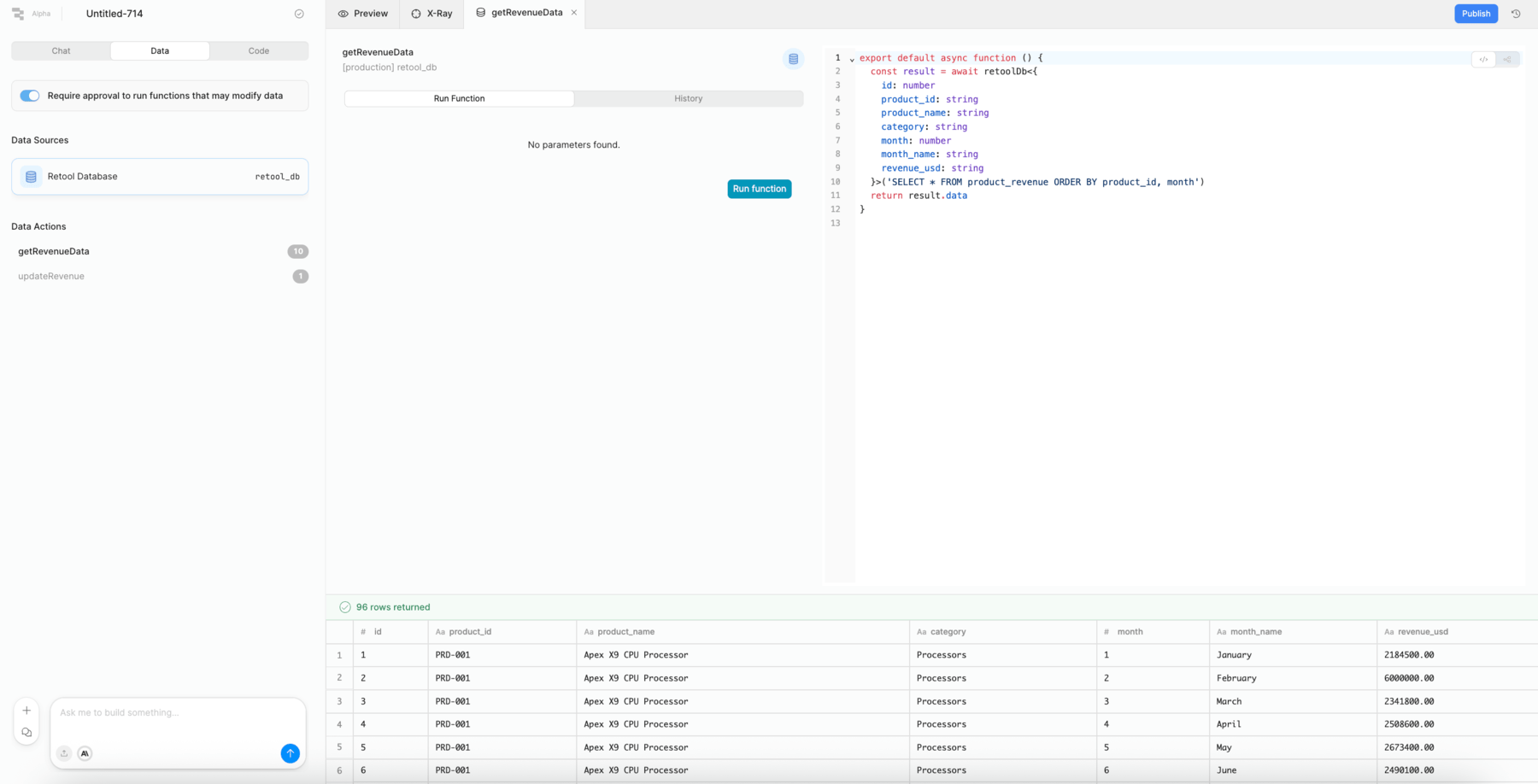Collapse function code fold arrow at line 1
The image size is (1538, 784).
852,59
